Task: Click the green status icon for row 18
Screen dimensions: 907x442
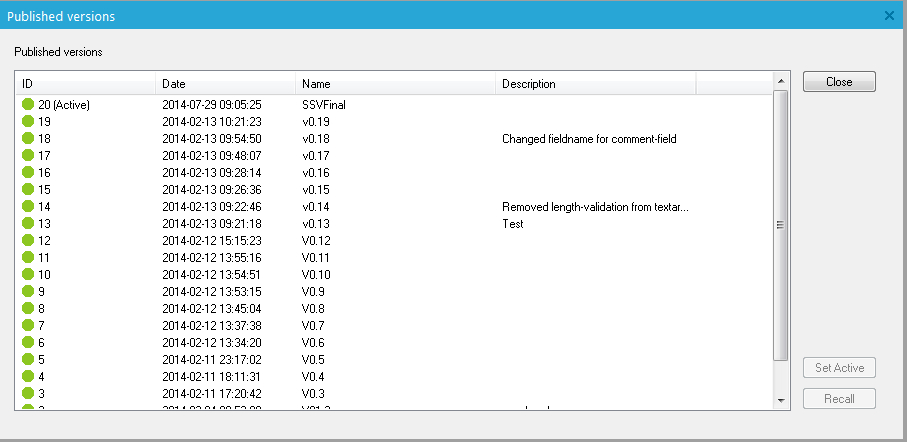Action: [28, 139]
